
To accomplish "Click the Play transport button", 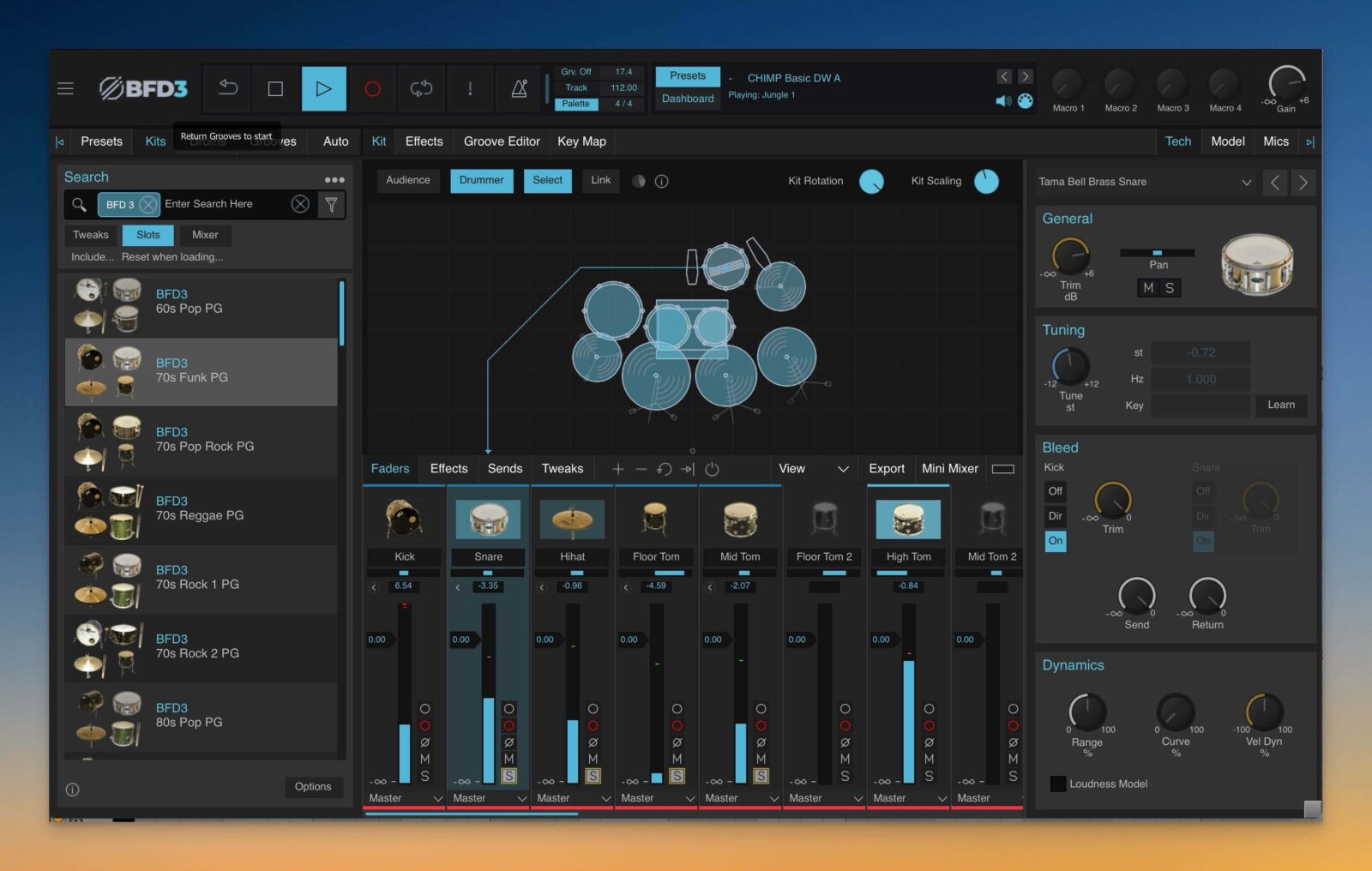I will click(323, 88).
